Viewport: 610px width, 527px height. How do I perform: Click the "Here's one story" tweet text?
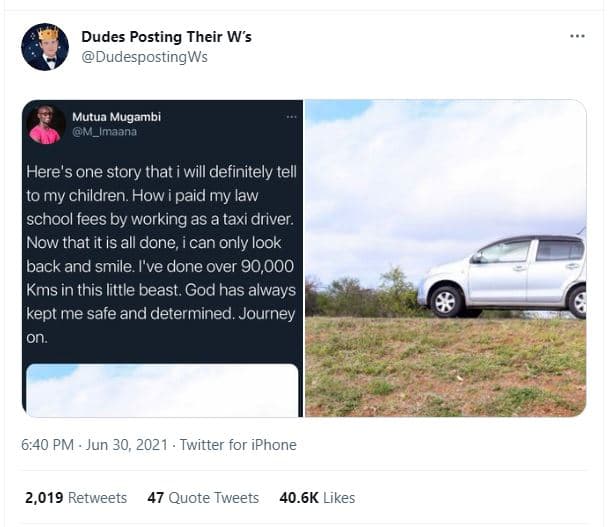click(161, 172)
